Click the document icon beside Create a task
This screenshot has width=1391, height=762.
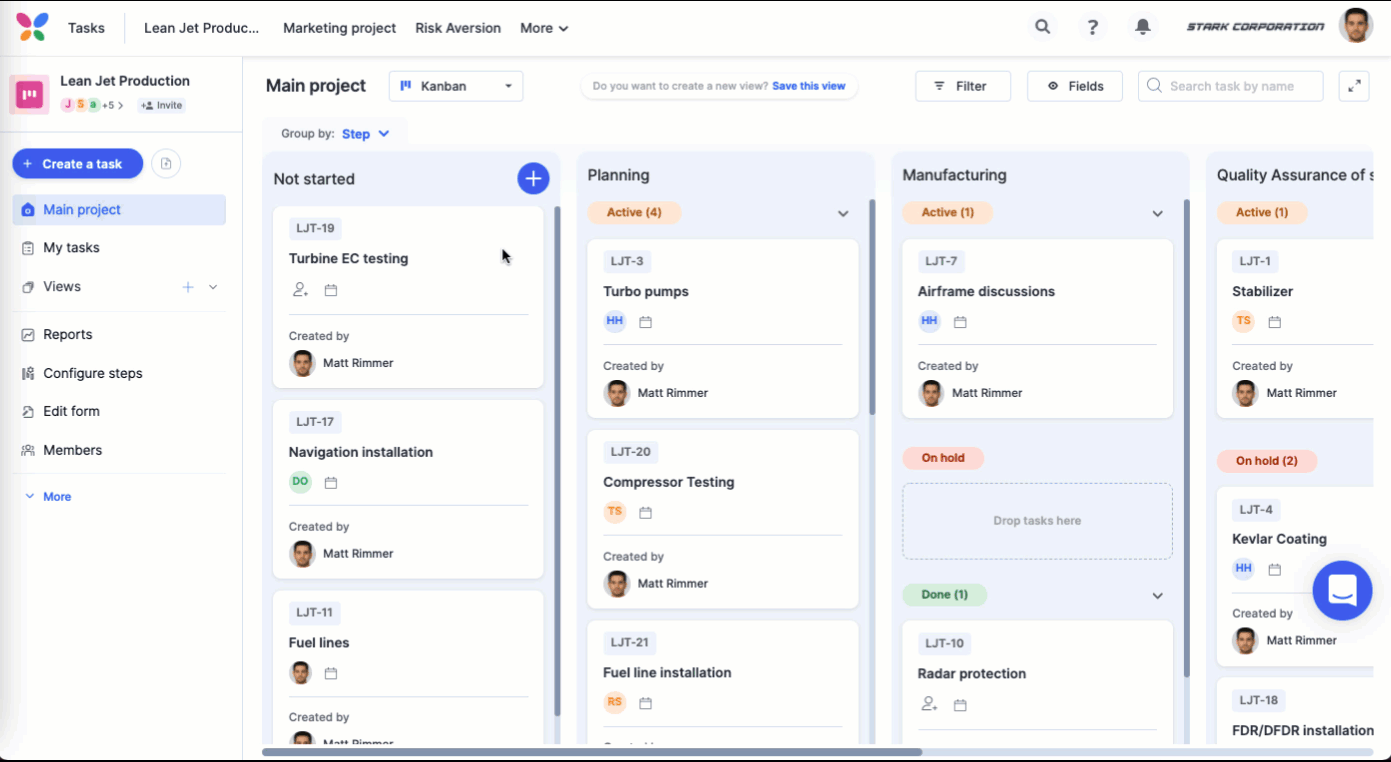click(166, 164)
